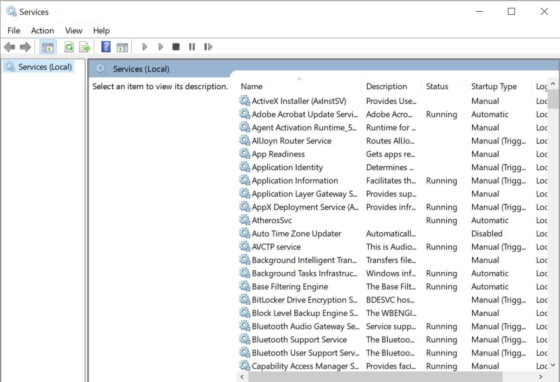
Task: Click the Restart Service icon
Action: 208,47
